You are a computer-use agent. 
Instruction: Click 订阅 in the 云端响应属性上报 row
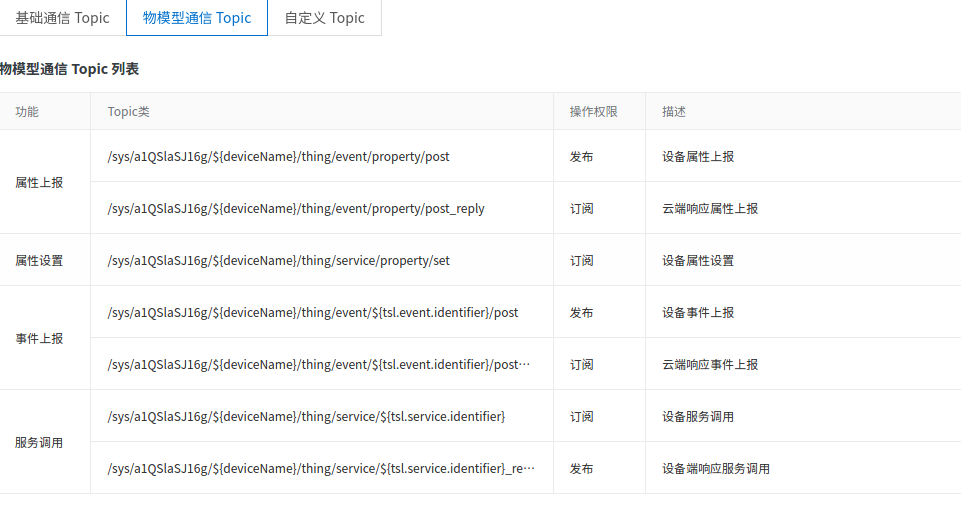point(581,209)
